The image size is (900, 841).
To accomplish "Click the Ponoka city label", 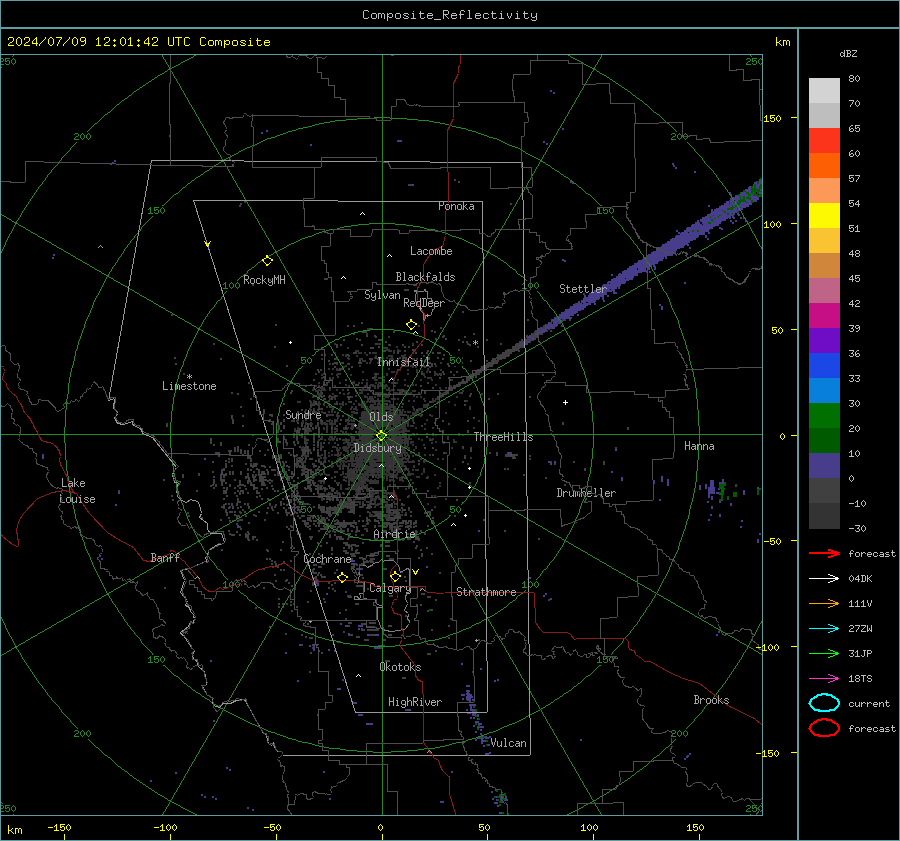I will tap(456, 206).
